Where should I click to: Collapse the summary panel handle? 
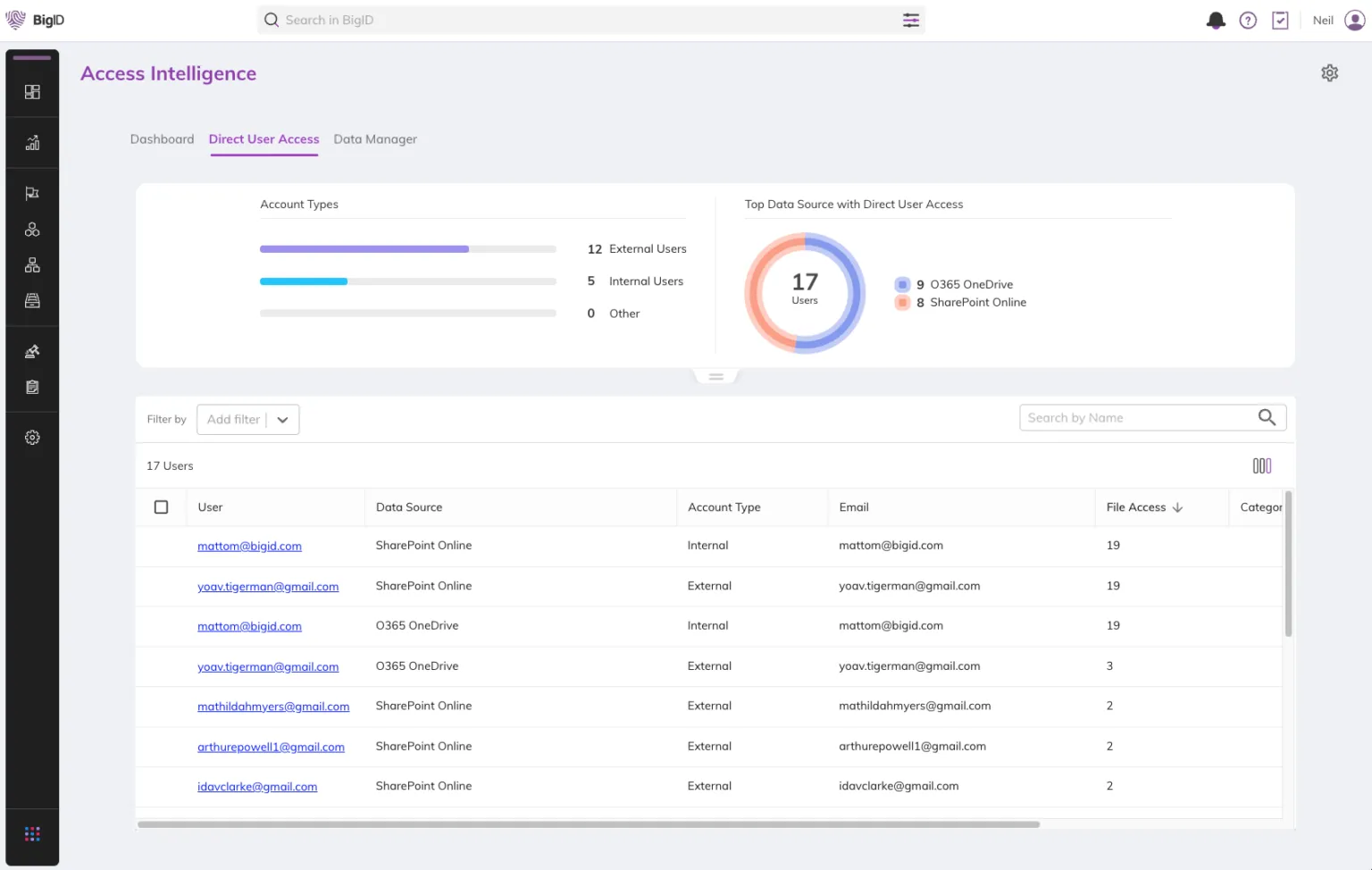(x=715, y=376)
